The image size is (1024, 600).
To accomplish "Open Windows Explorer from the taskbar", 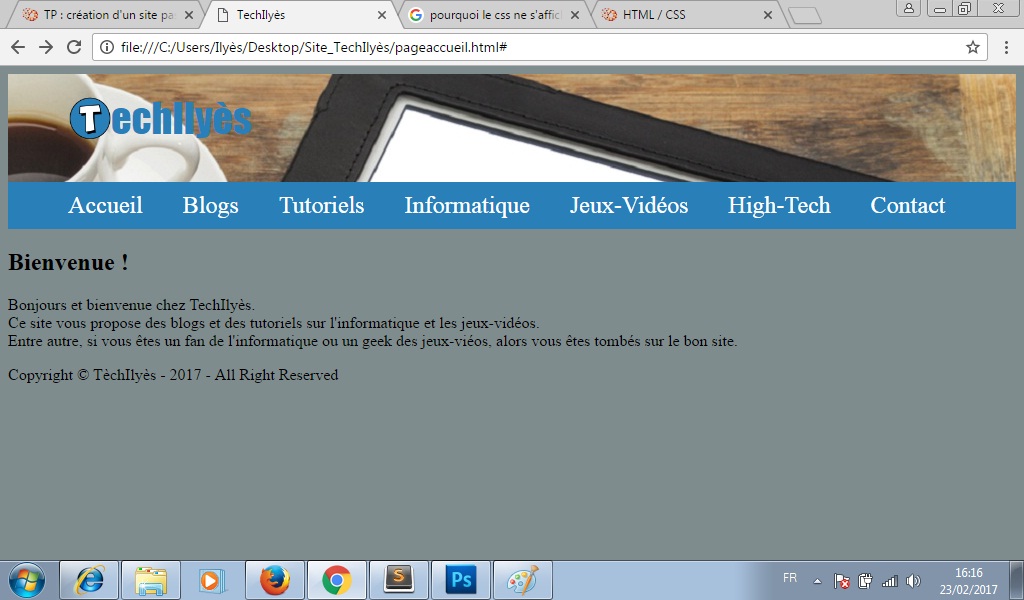I will pyautogui.click(x=150, y=579).
